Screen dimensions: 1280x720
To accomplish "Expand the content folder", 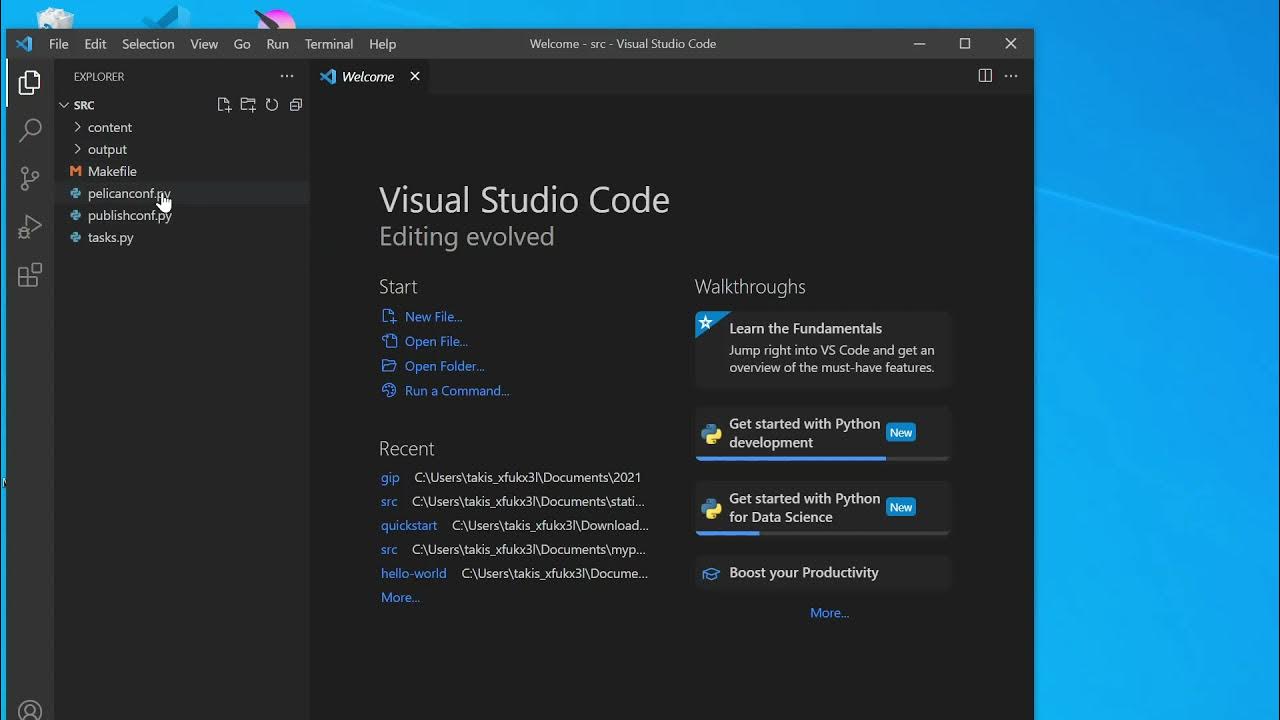I will [109, 127].
